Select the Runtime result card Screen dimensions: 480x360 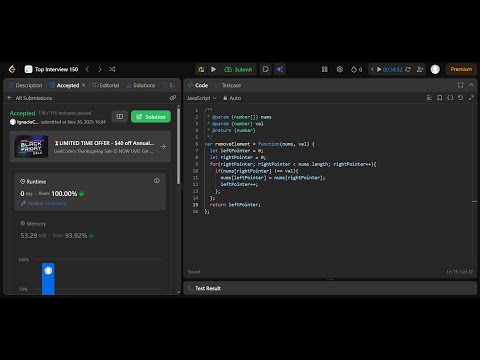[90, 192]
